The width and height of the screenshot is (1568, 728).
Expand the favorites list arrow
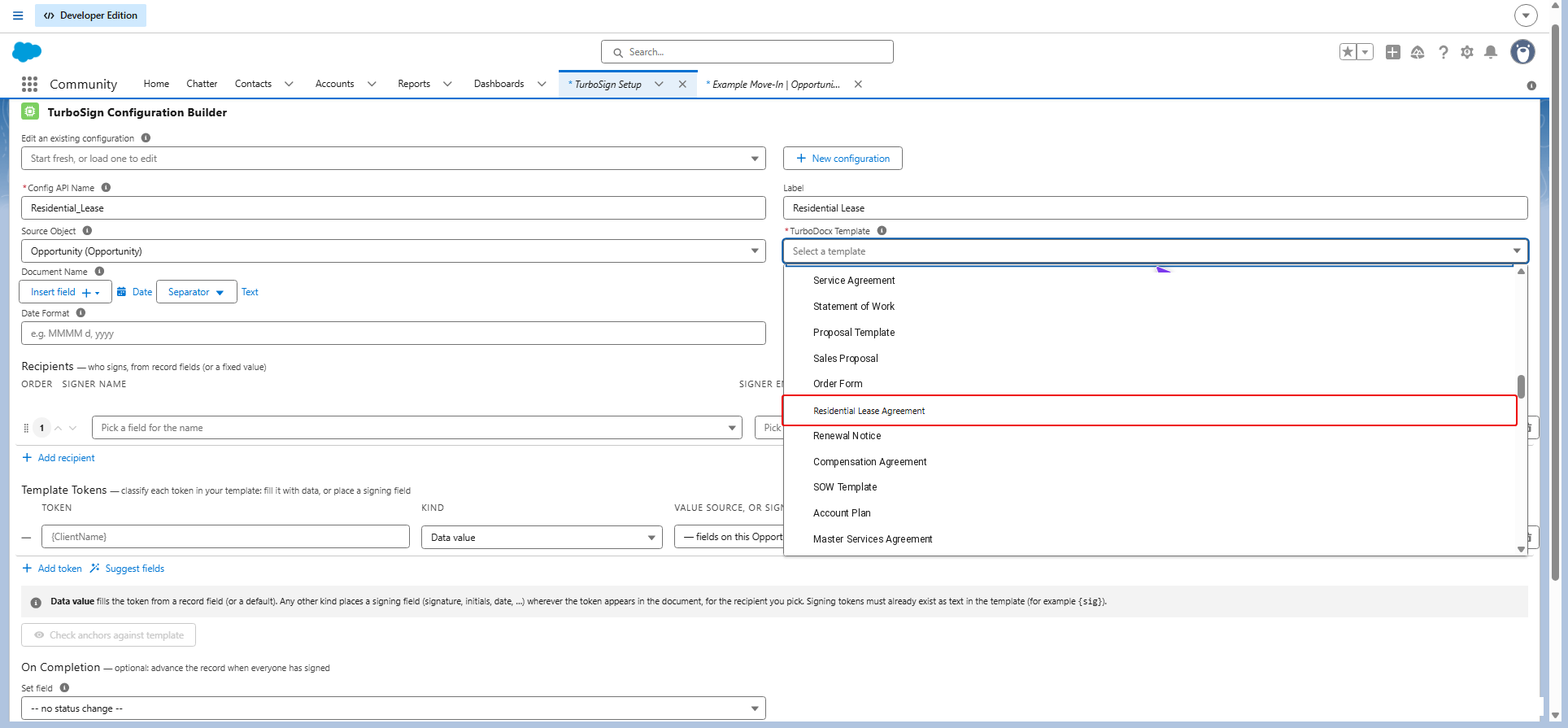tap(1365, 52)
